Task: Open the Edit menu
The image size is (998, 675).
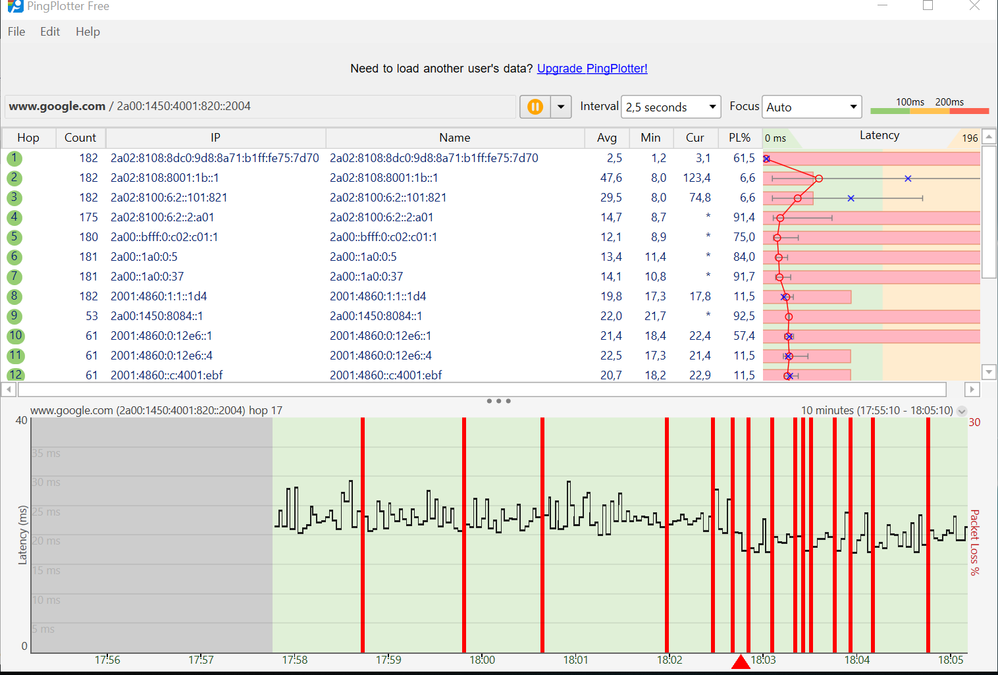Action: (50, 32)
